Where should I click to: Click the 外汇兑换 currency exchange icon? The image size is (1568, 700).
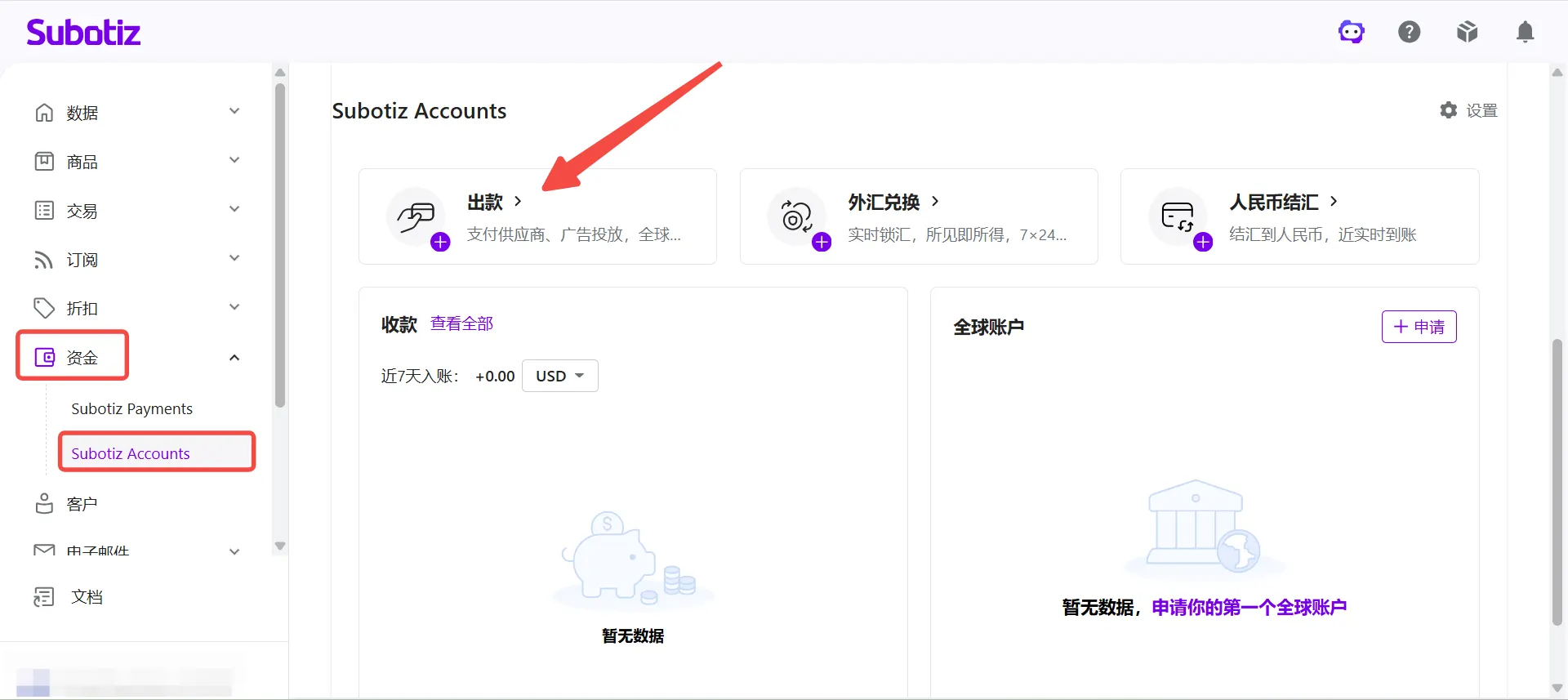pos(796,216)
